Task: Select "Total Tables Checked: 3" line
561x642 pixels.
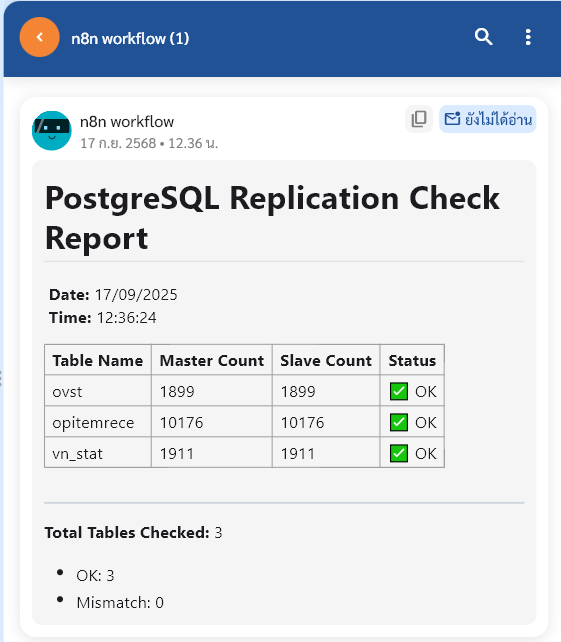Action: pyautogui.click(x=133, y=533)
